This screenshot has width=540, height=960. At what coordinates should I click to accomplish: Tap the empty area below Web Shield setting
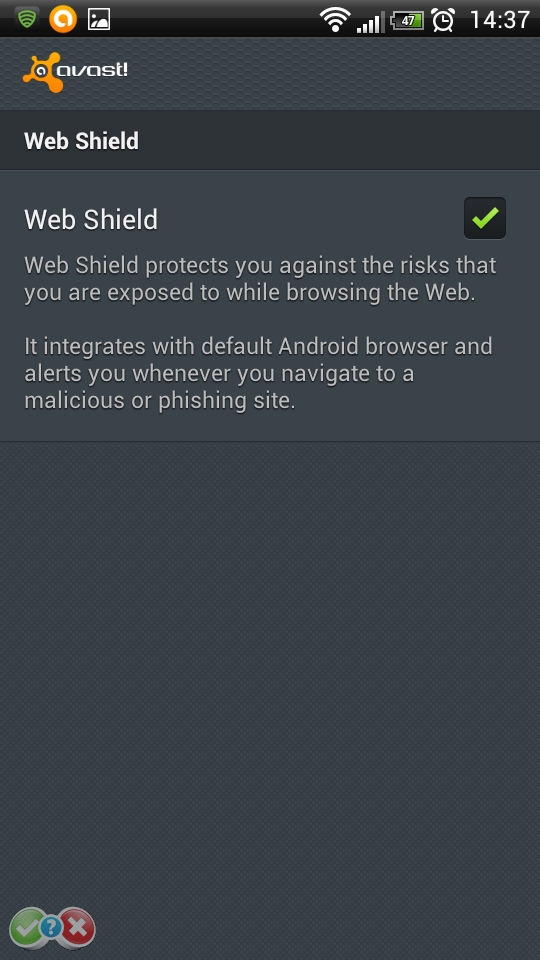click(x=270, y=673)
